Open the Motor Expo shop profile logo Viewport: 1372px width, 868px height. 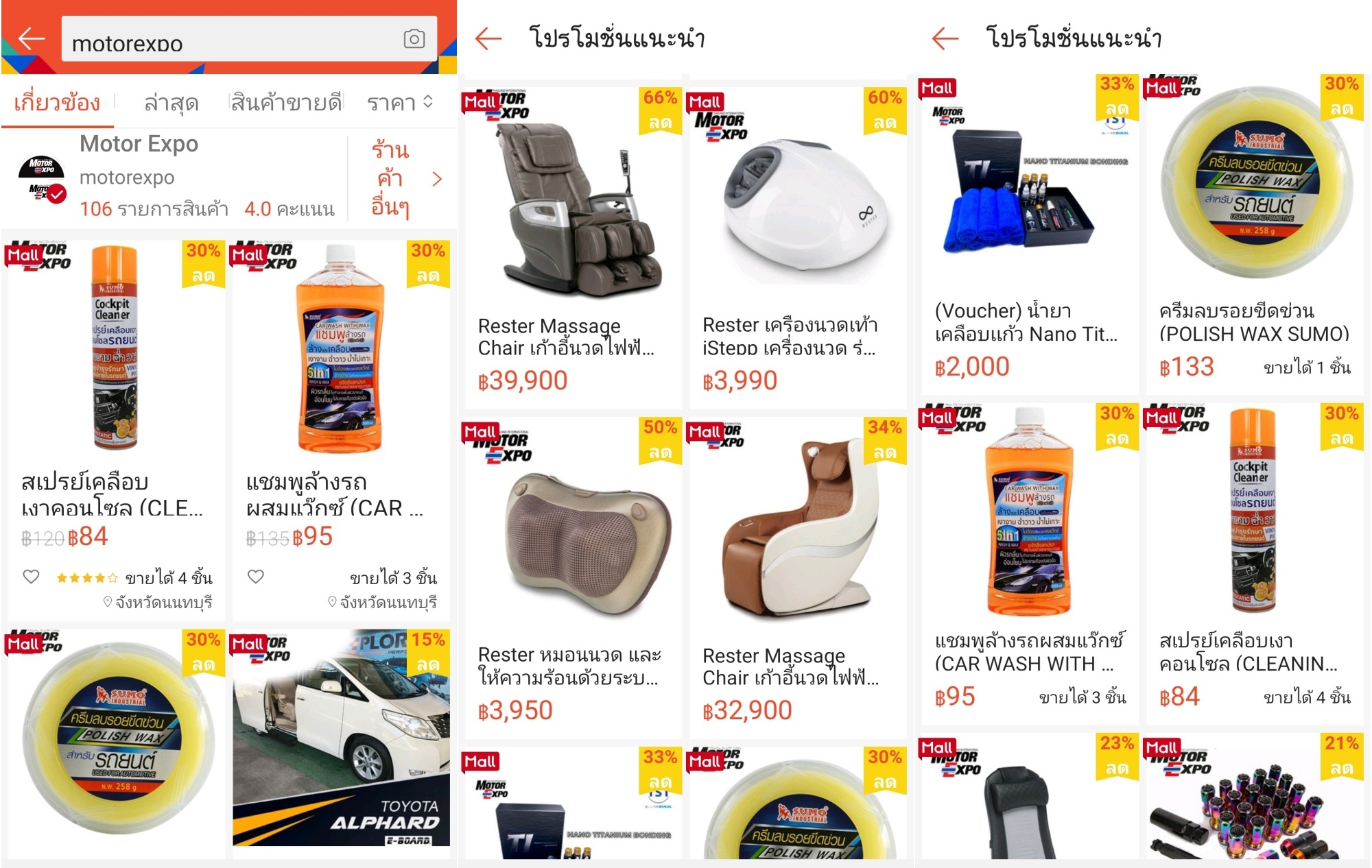pos(42,178)
